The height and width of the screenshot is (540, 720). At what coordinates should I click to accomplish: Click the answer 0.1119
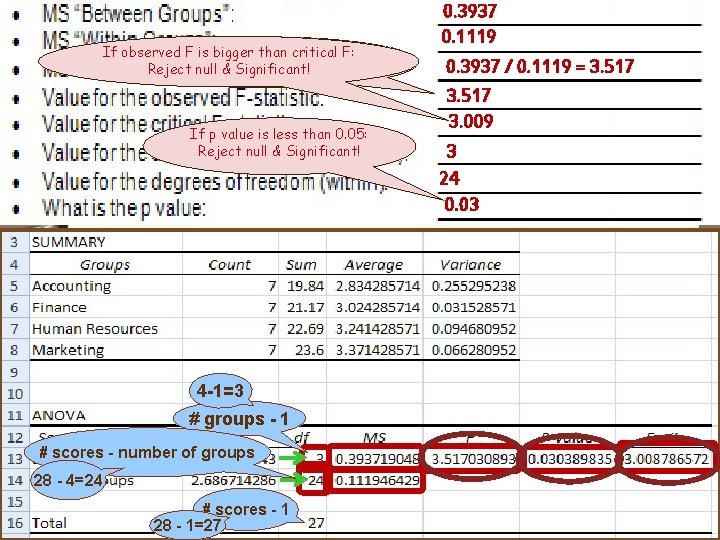(468, 36)
